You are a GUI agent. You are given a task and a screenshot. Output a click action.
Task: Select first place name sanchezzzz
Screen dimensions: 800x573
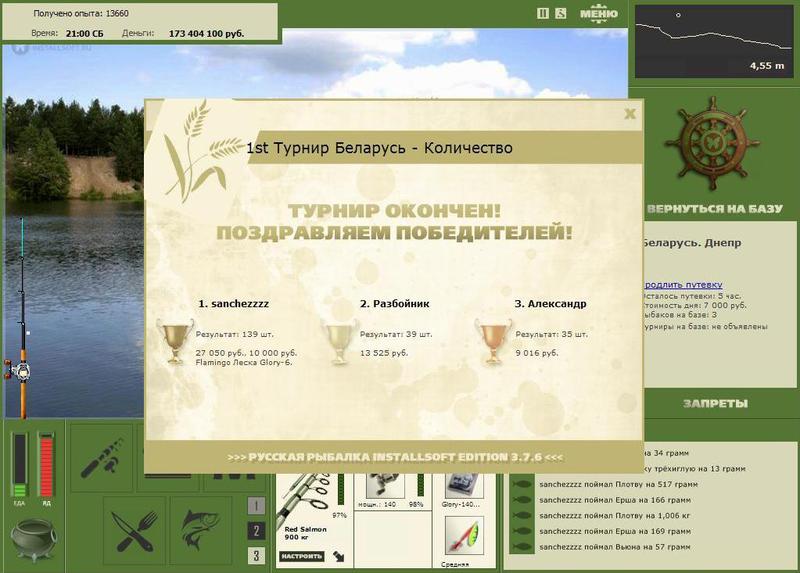tap(233, 304)
